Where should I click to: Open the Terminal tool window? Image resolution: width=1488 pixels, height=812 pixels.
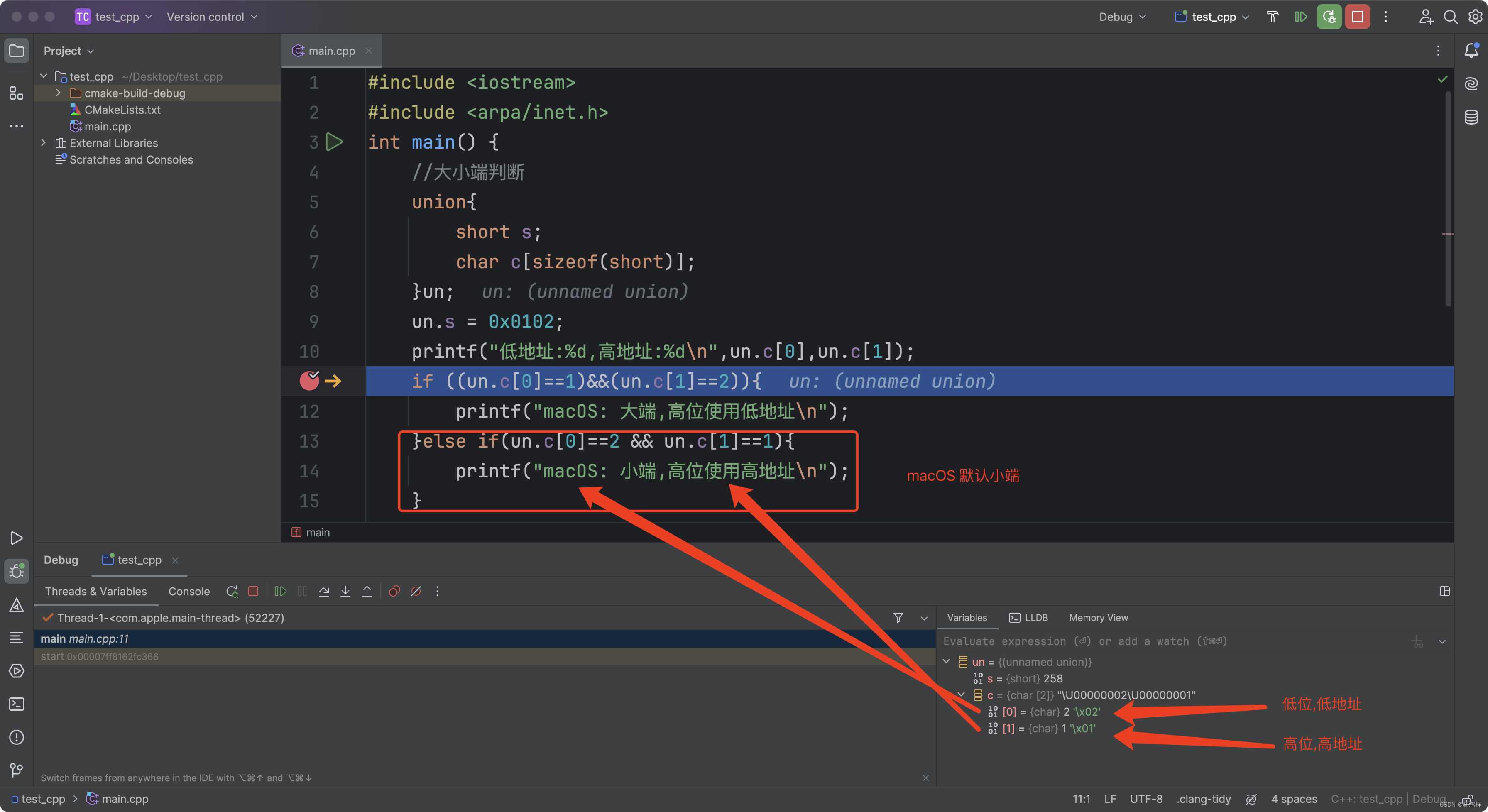pyautogui.click(x=17, y=704)
